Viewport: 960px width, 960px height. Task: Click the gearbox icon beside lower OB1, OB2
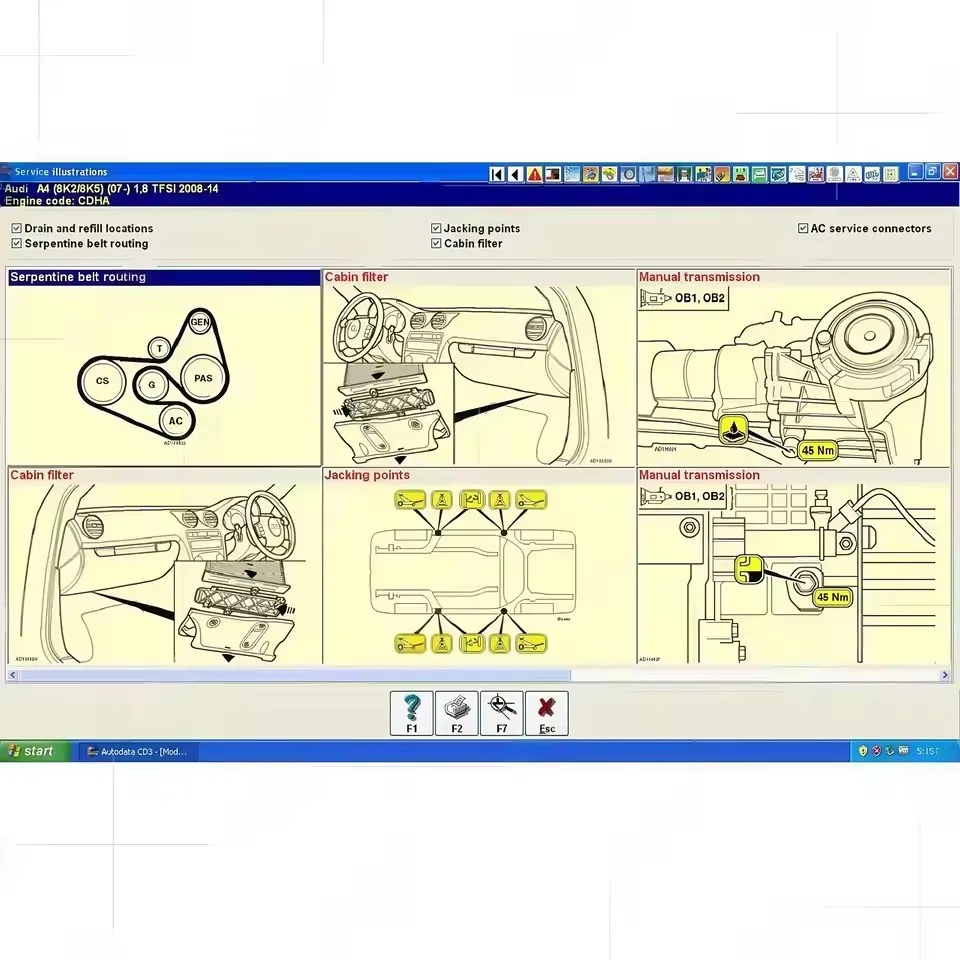(x=656, y=496)
